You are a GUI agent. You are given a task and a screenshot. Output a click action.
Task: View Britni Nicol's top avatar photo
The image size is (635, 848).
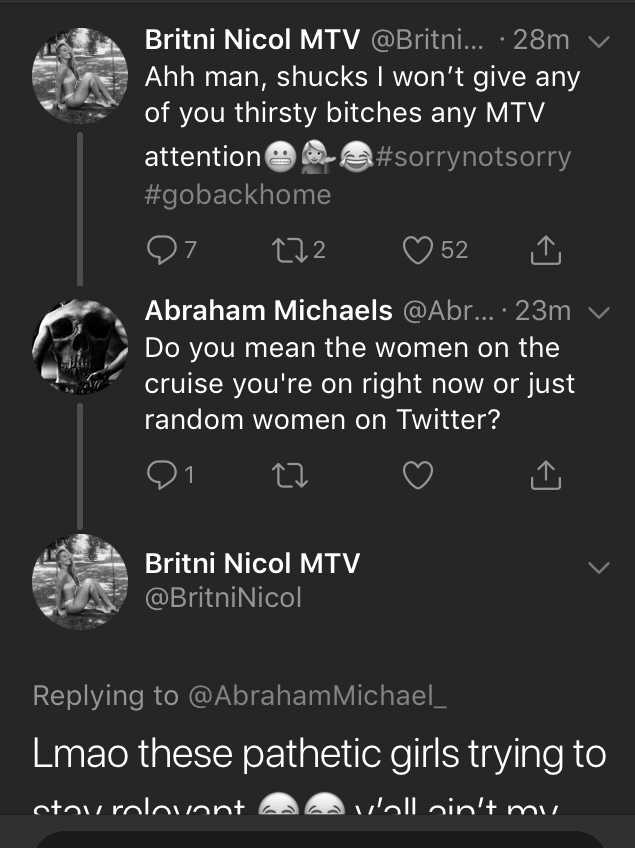coord(80,76)
